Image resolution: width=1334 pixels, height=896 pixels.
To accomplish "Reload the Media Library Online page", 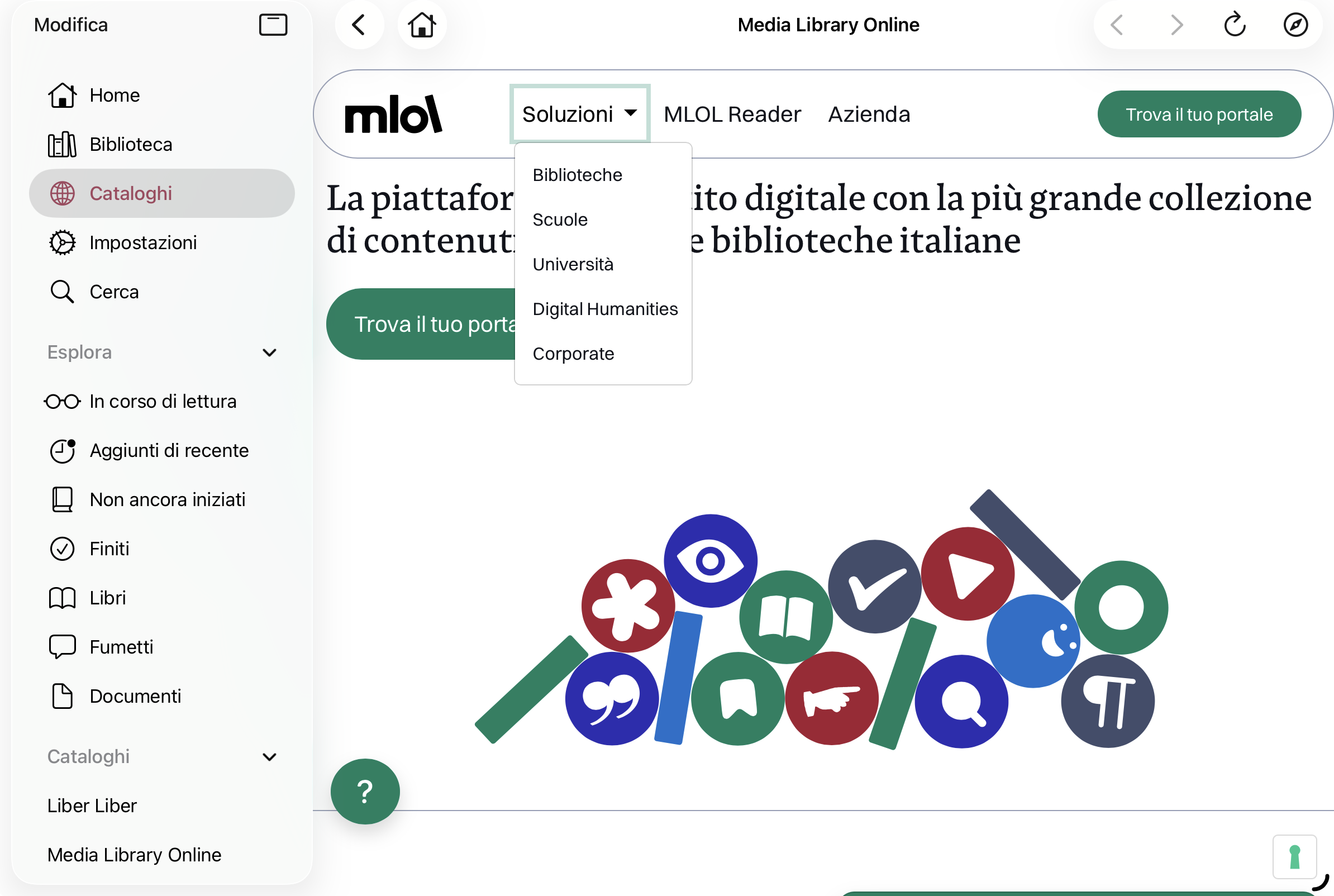I will click(1235, 25).
